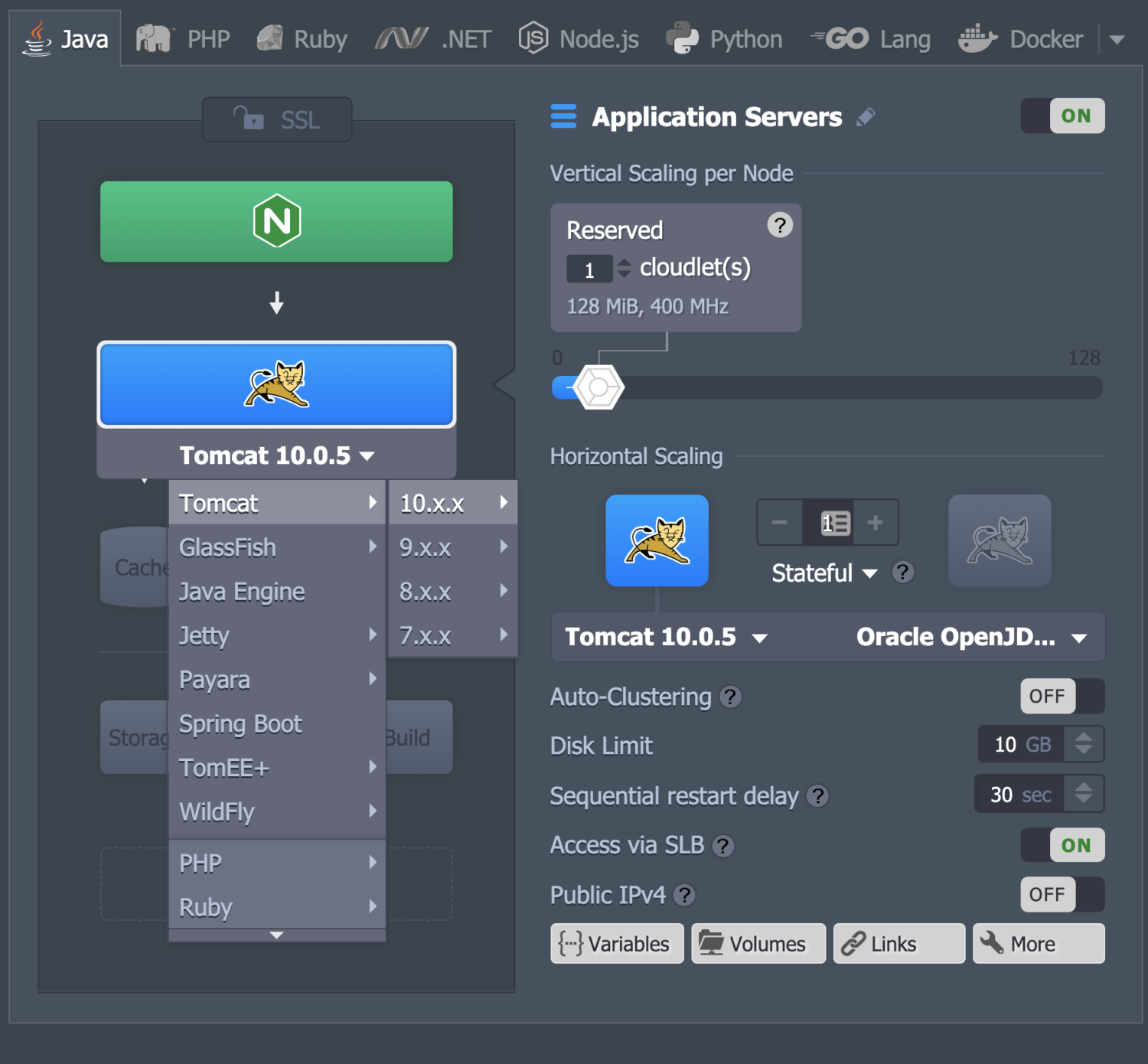Click the Auto-Clustering help question mark

(731, 697)
